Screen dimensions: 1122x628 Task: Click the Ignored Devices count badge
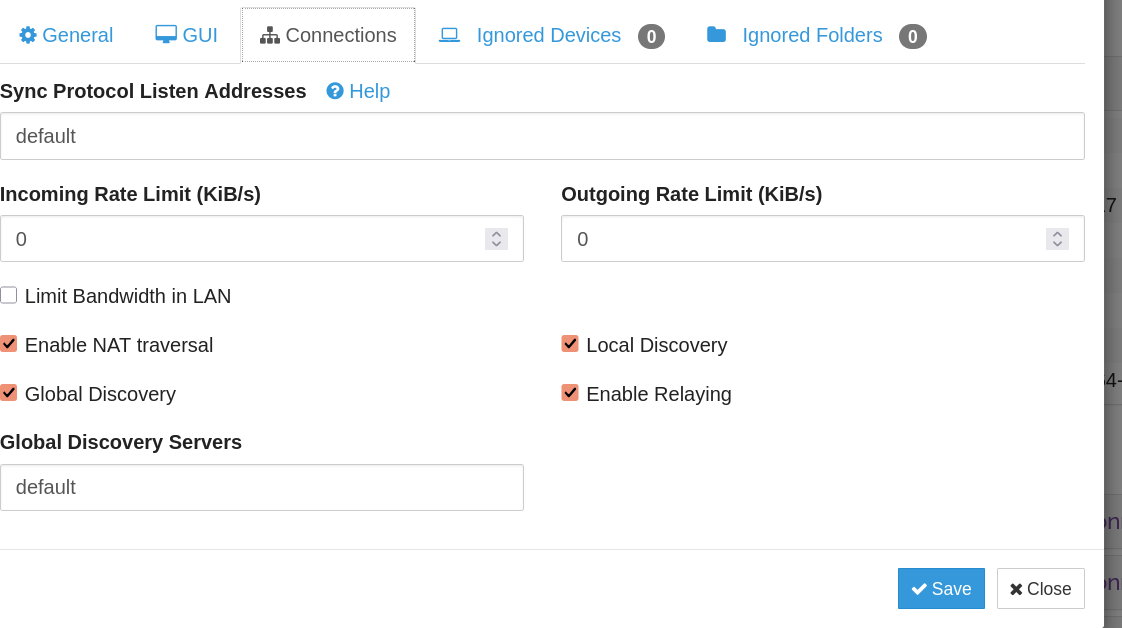pos(651,37)
